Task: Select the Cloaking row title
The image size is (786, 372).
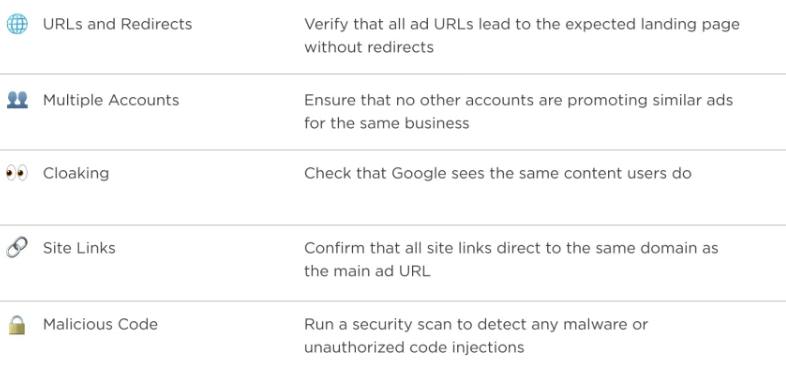Action: coord(76,173)
